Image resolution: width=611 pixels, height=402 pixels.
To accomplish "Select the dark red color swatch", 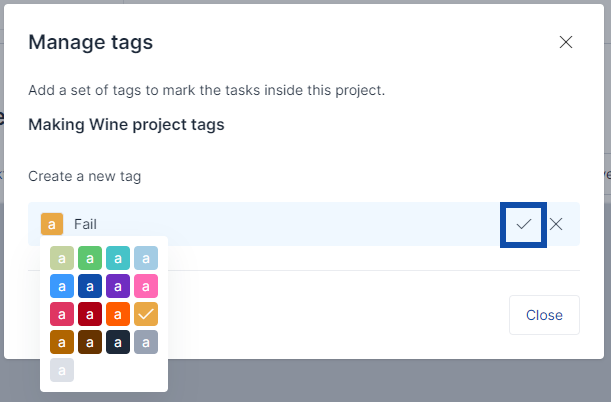I will point(90,314).
